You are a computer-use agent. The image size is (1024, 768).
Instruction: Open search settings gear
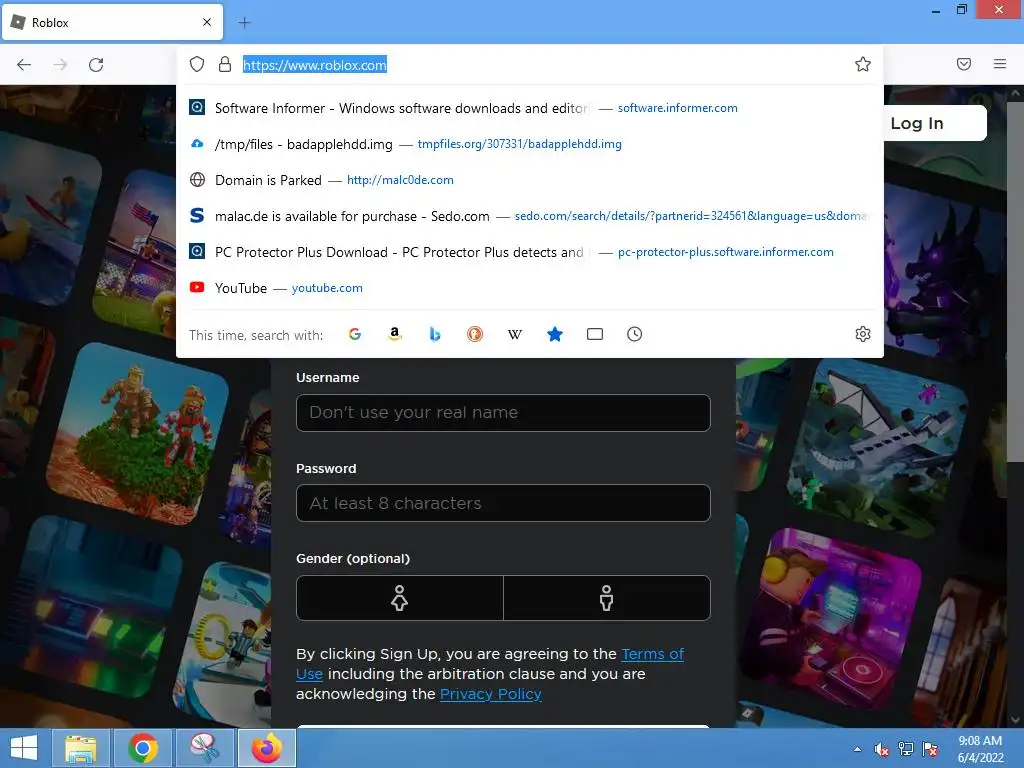tap(863, 334)
